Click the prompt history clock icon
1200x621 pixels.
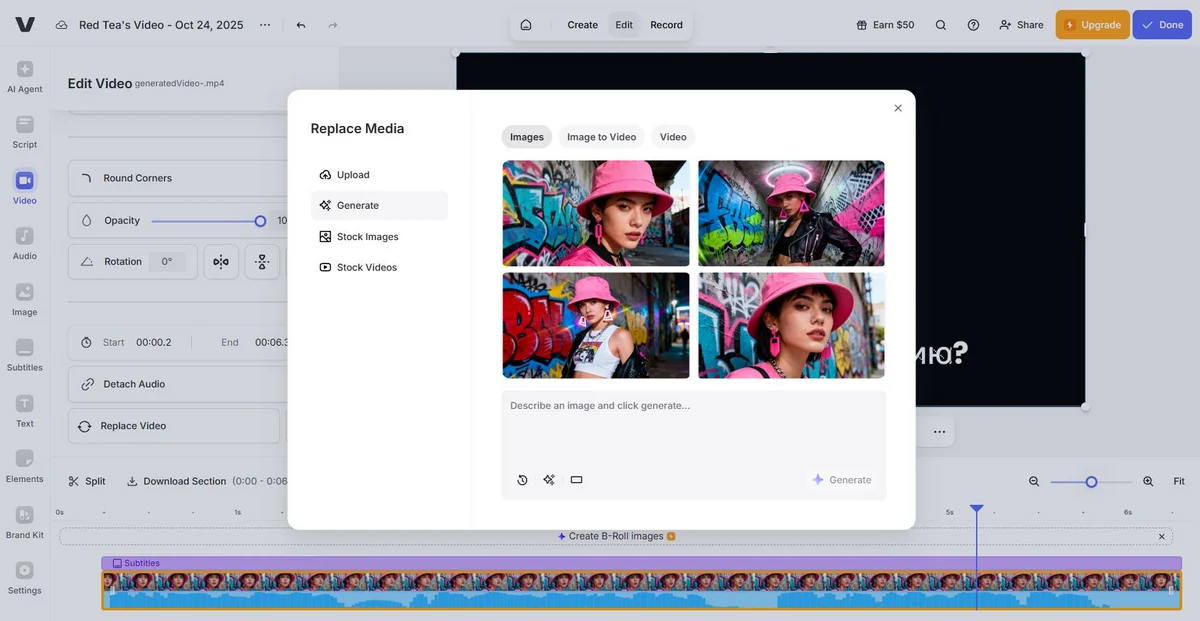tap(522, 480)
